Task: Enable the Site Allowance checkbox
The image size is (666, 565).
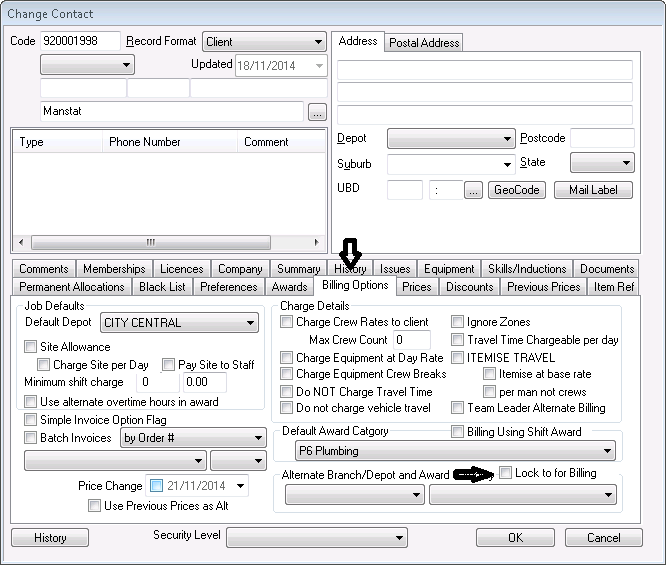Action: click(31, 347)
